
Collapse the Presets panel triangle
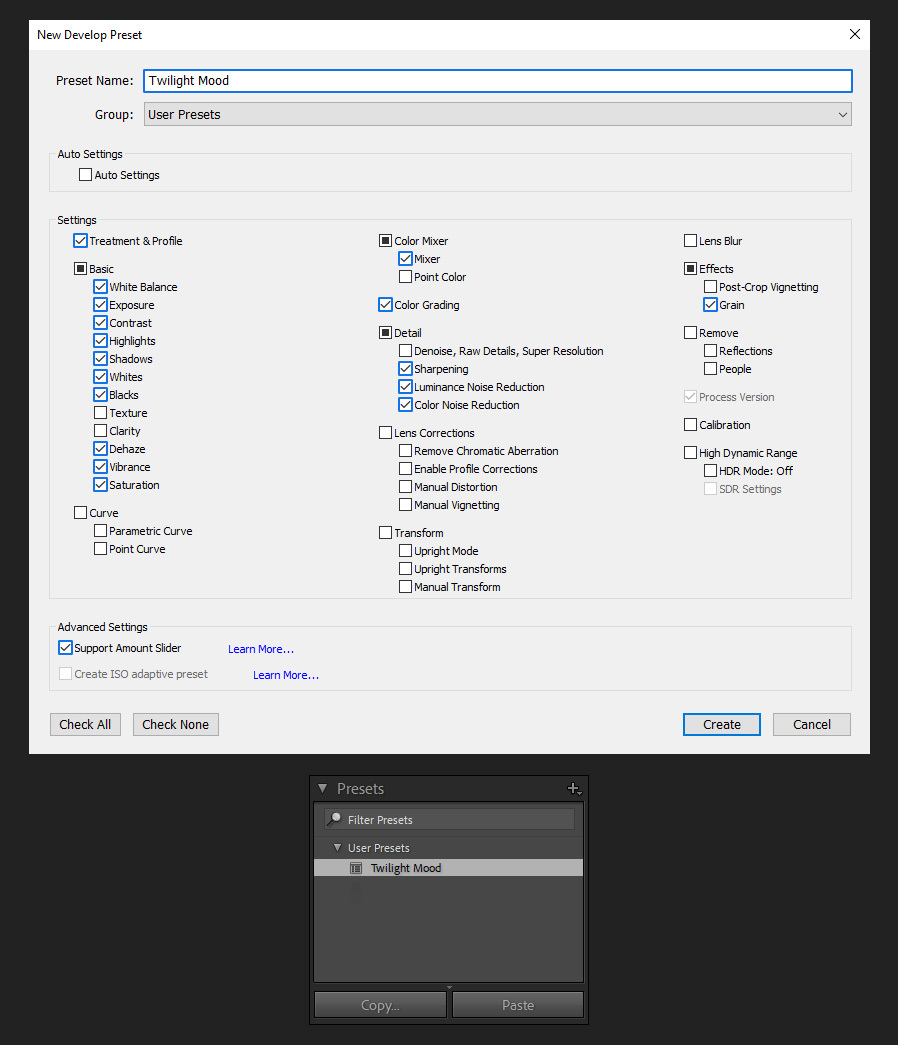pyautogui.click(x=323, y=788)
